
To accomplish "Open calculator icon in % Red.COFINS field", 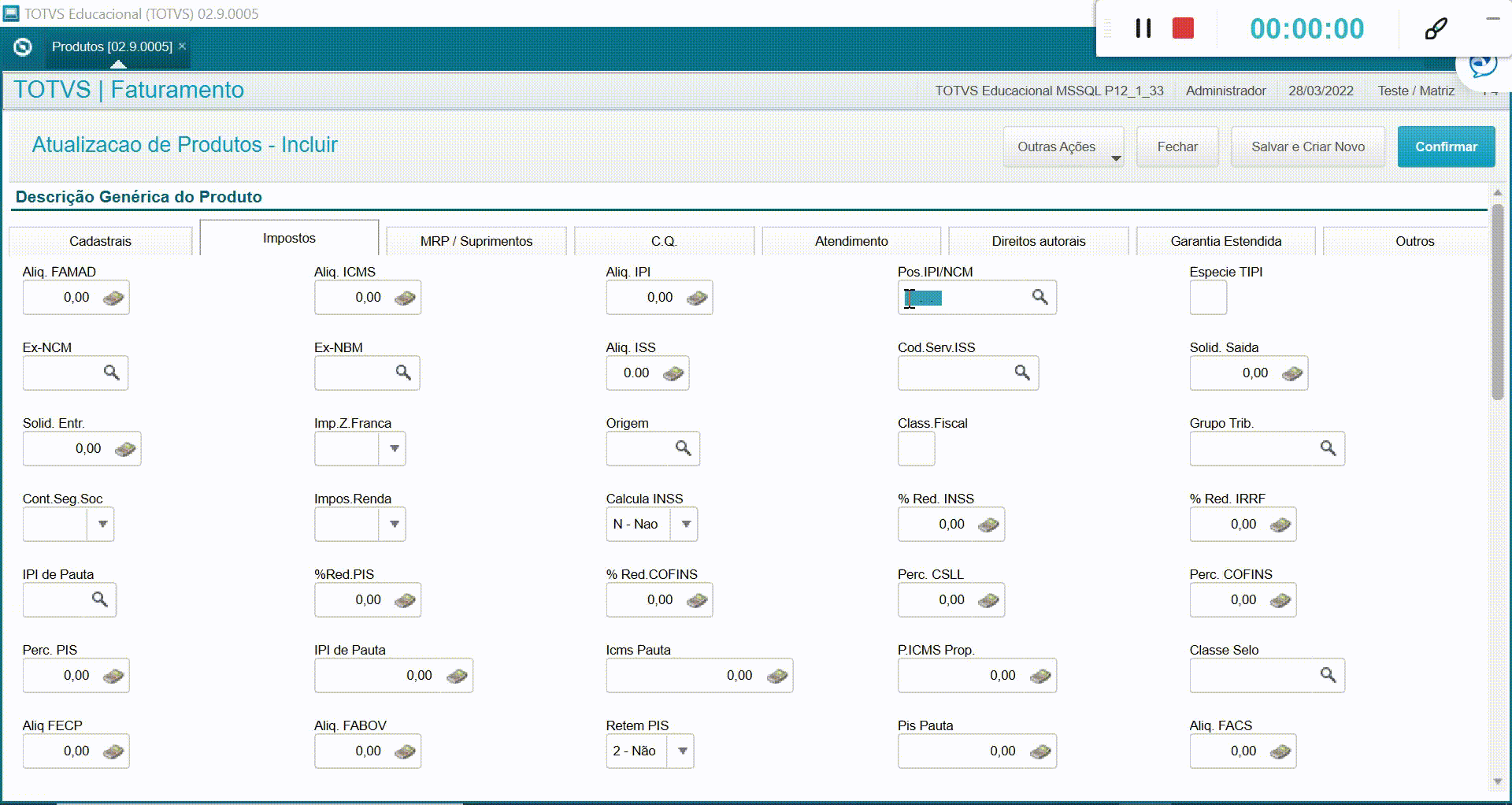I will pos(697,601).
